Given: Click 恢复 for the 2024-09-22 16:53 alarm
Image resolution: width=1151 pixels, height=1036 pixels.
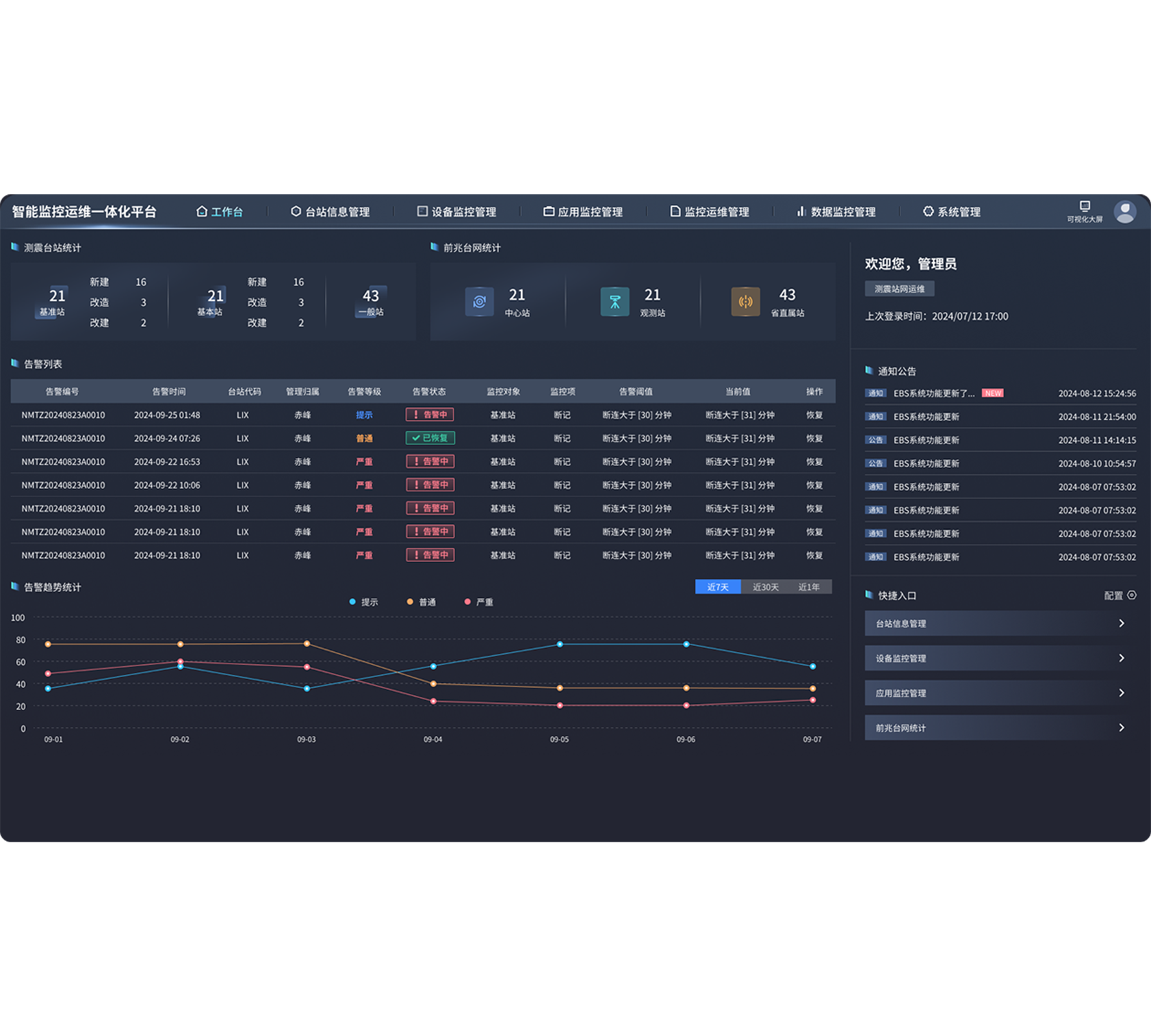Looking at the screenshot, I should pos(814,461).
